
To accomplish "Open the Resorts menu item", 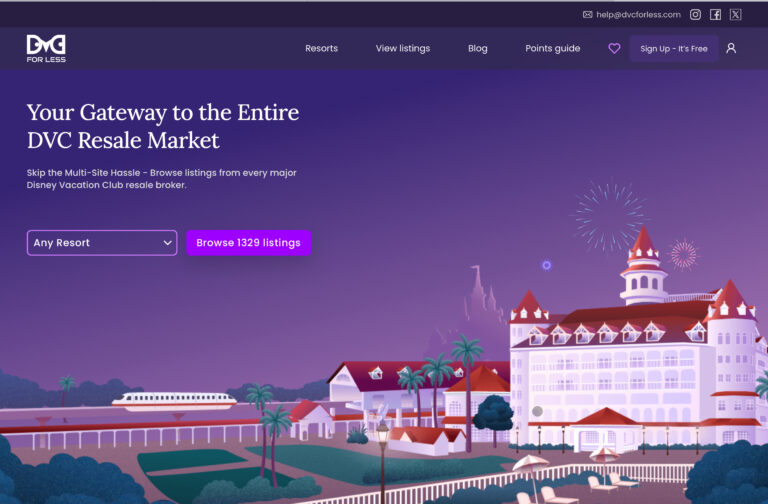I will coord(321,48).
